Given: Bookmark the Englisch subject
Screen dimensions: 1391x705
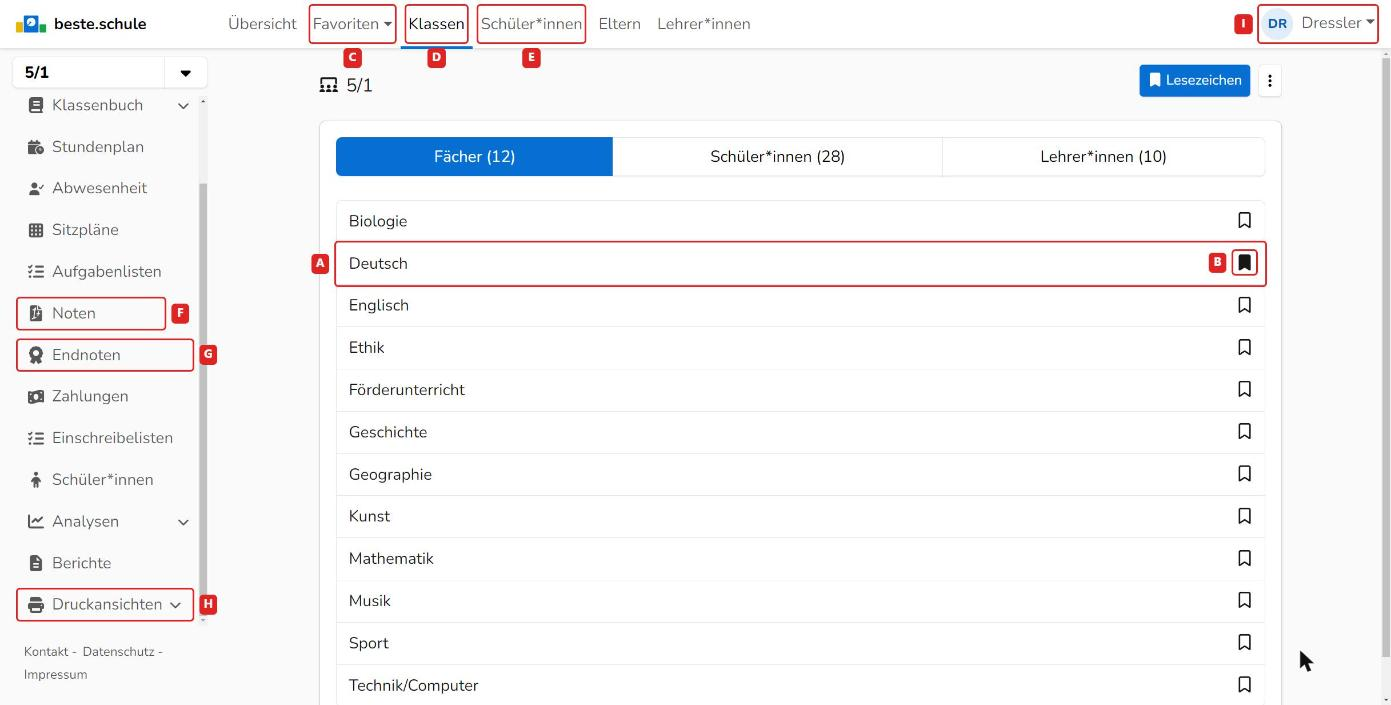Looking at the screenshot, I should click(x=1244, y=305).
